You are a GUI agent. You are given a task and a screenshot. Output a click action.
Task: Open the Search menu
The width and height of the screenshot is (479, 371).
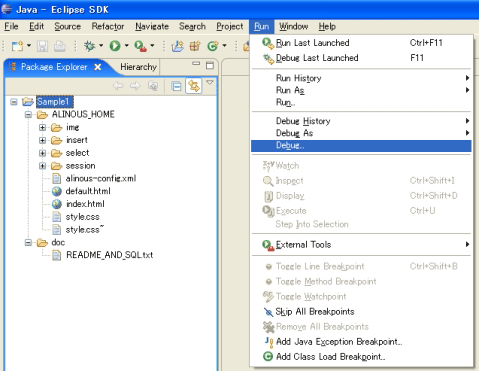[192, 26]
